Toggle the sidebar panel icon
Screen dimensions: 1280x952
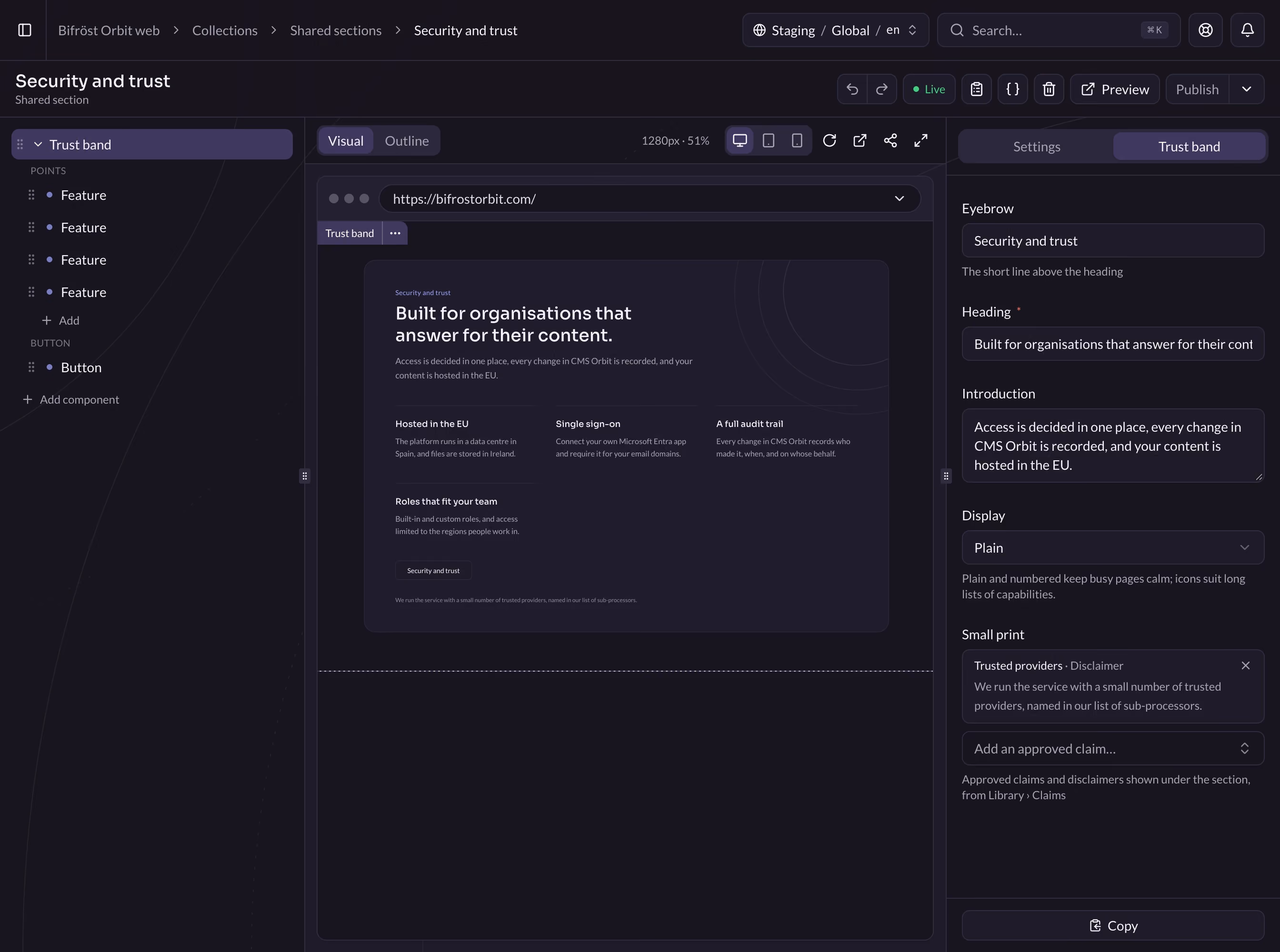[24, 30]
